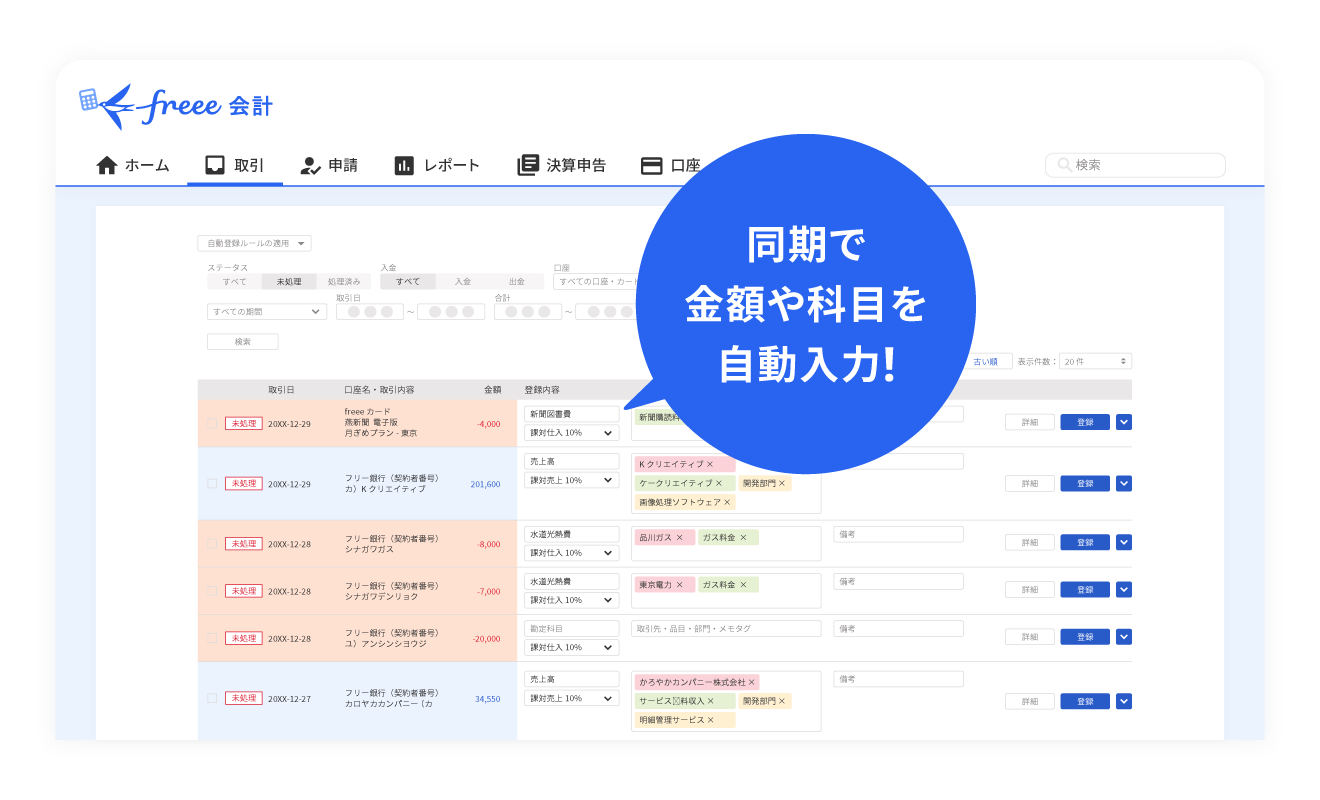Check the checkbox on the freee カード row

click(x=211, y=423)
